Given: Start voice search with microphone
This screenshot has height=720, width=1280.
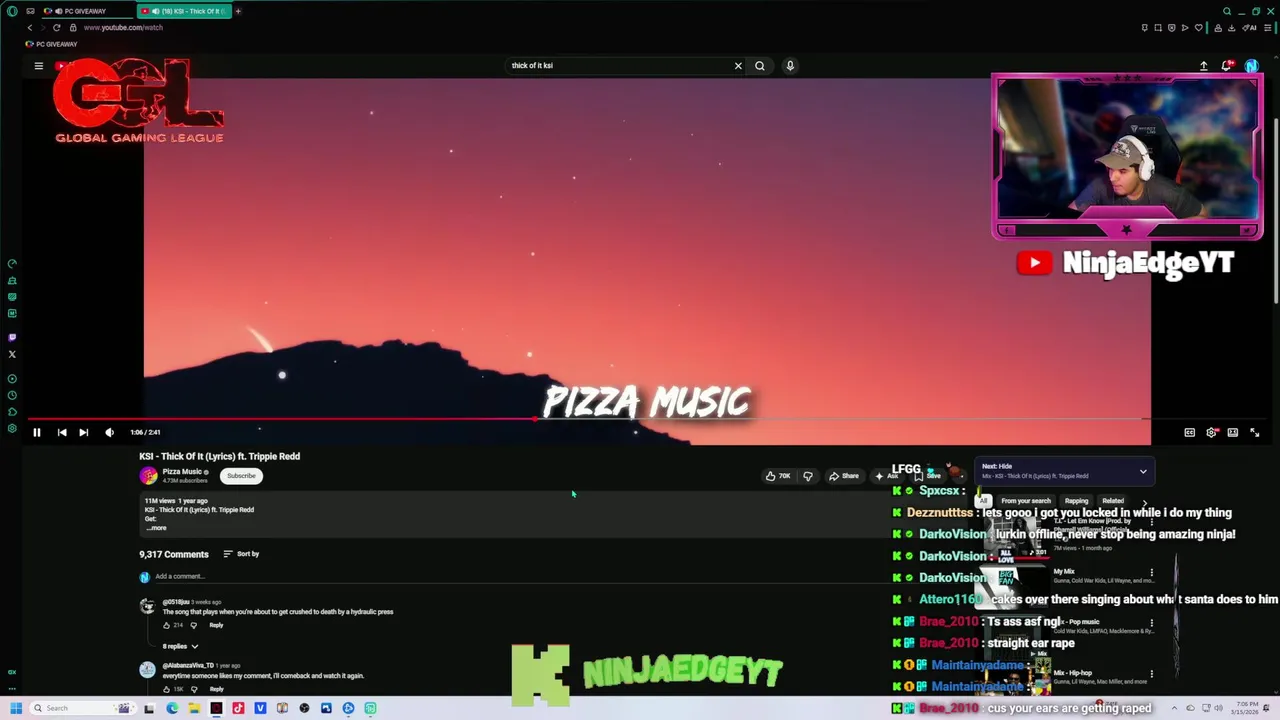Looking at the screenshot, I should (790, 66).
